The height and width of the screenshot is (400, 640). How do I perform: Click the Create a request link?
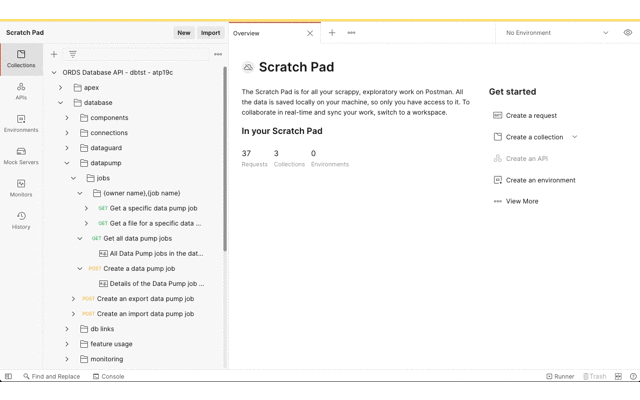tap(531, 116)
